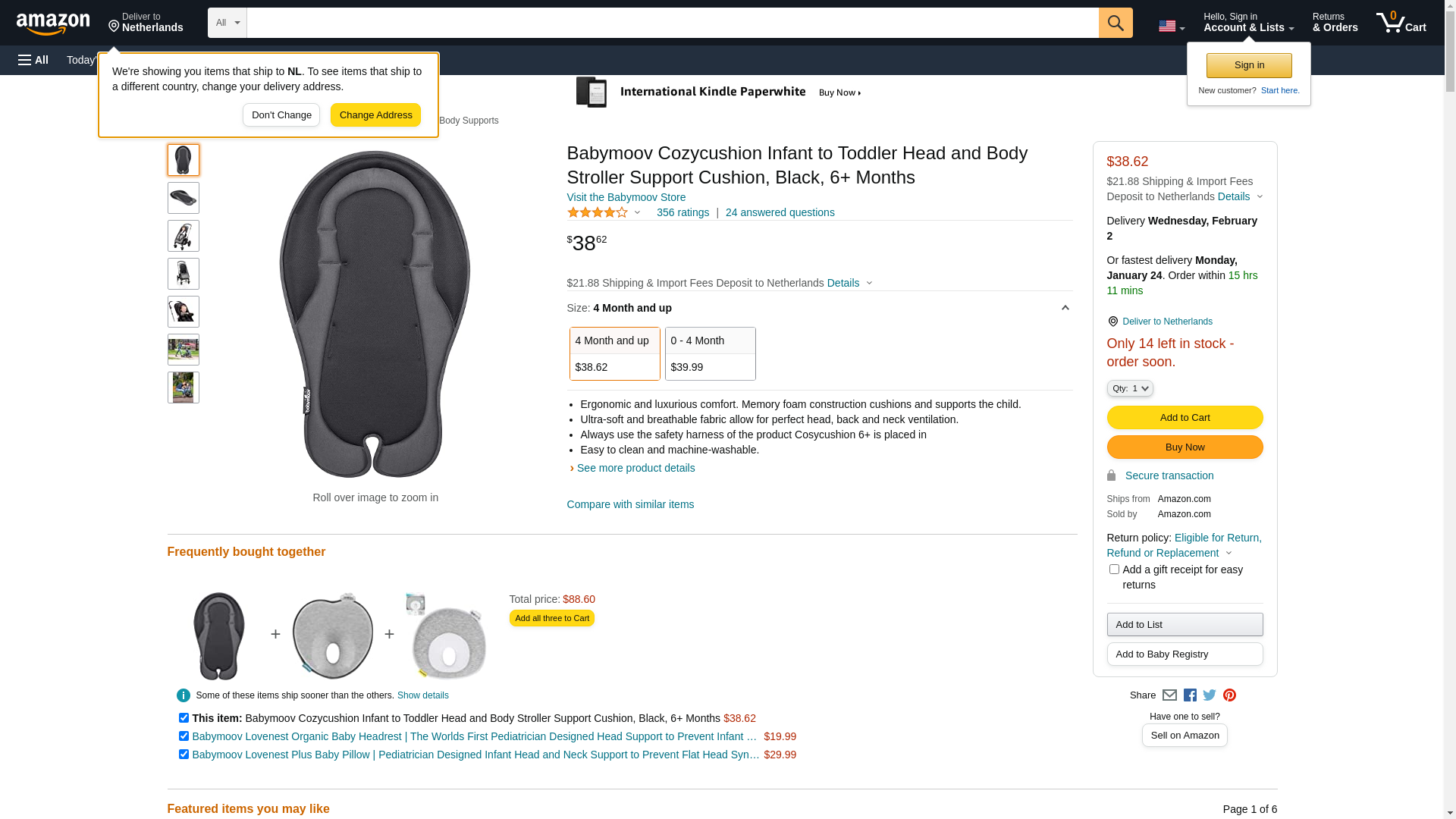Open the All search category dropdown
1456x819 pixels.
[x=227, y=23]
